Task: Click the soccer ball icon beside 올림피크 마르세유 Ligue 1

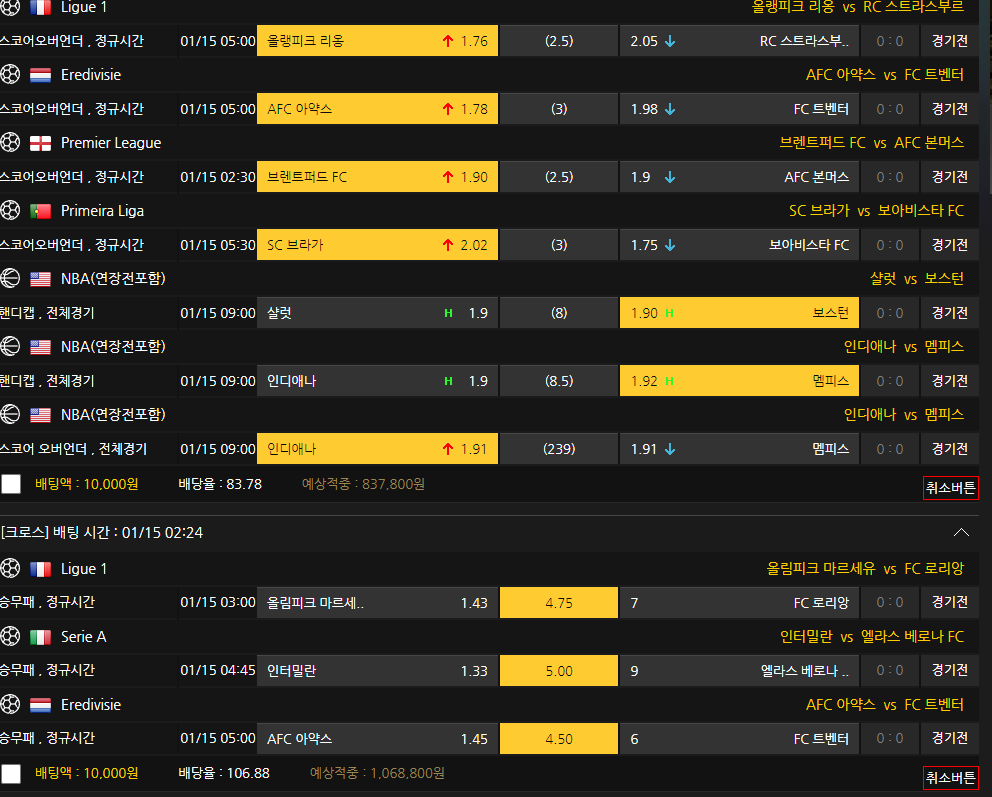Action: click(10, 568)
